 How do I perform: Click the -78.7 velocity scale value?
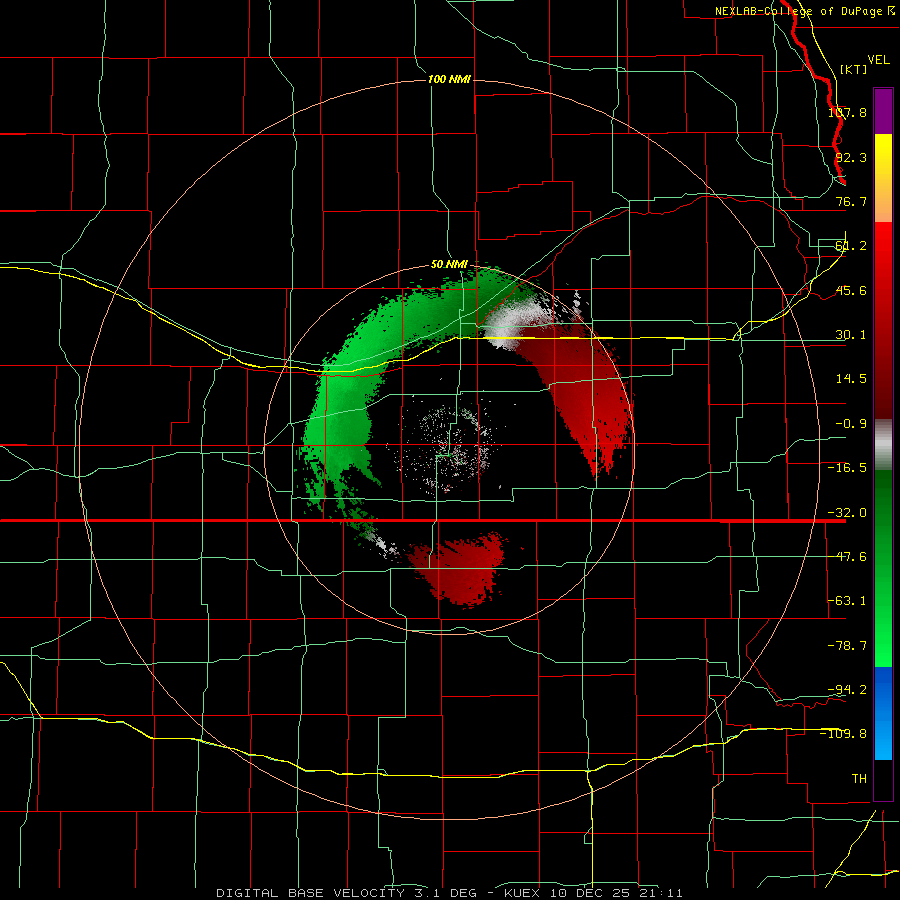click(x=847, y=646)
